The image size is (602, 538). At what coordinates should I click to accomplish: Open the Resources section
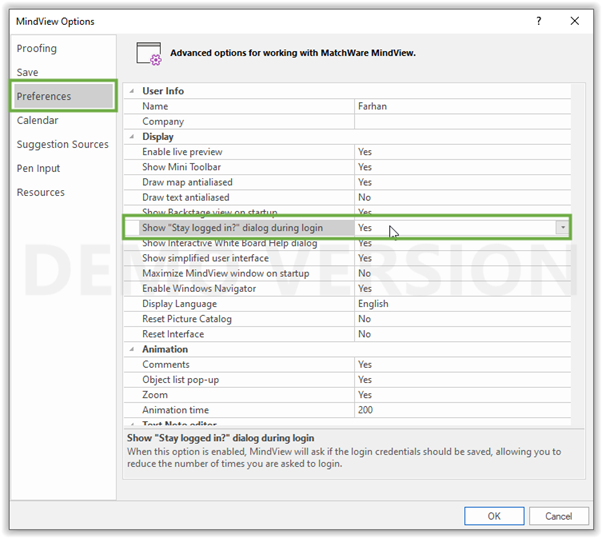(x=40, y=192)
